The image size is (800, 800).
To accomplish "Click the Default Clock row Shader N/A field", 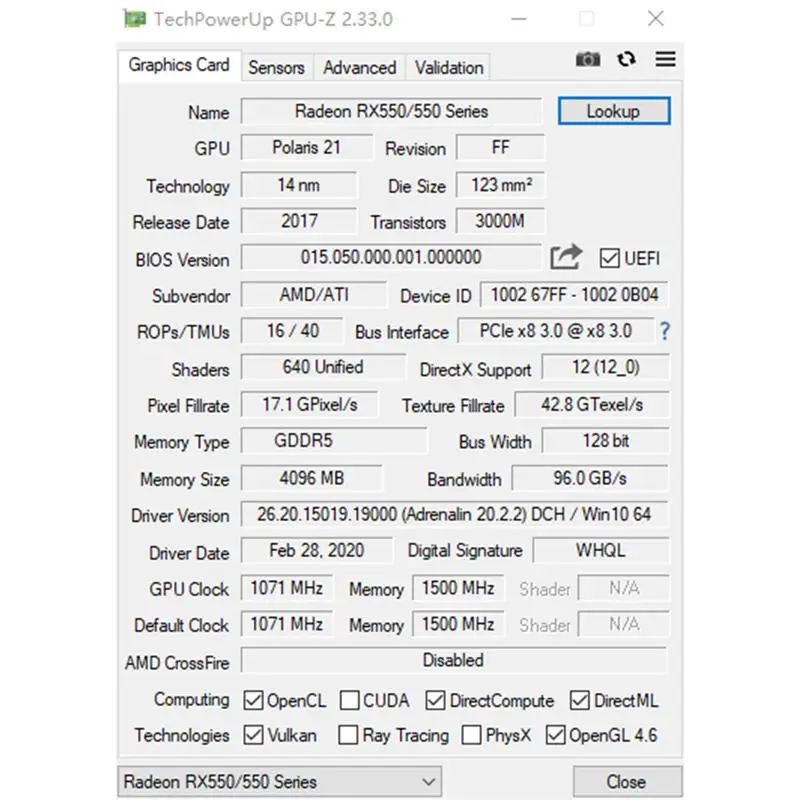I will click(x=623, y=624).
